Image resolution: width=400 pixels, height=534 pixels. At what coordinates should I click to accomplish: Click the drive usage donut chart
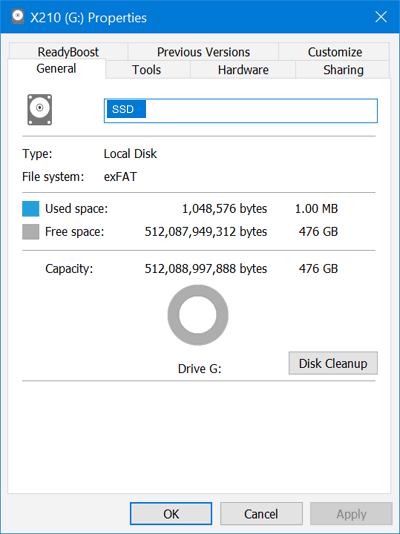point(198,315)
